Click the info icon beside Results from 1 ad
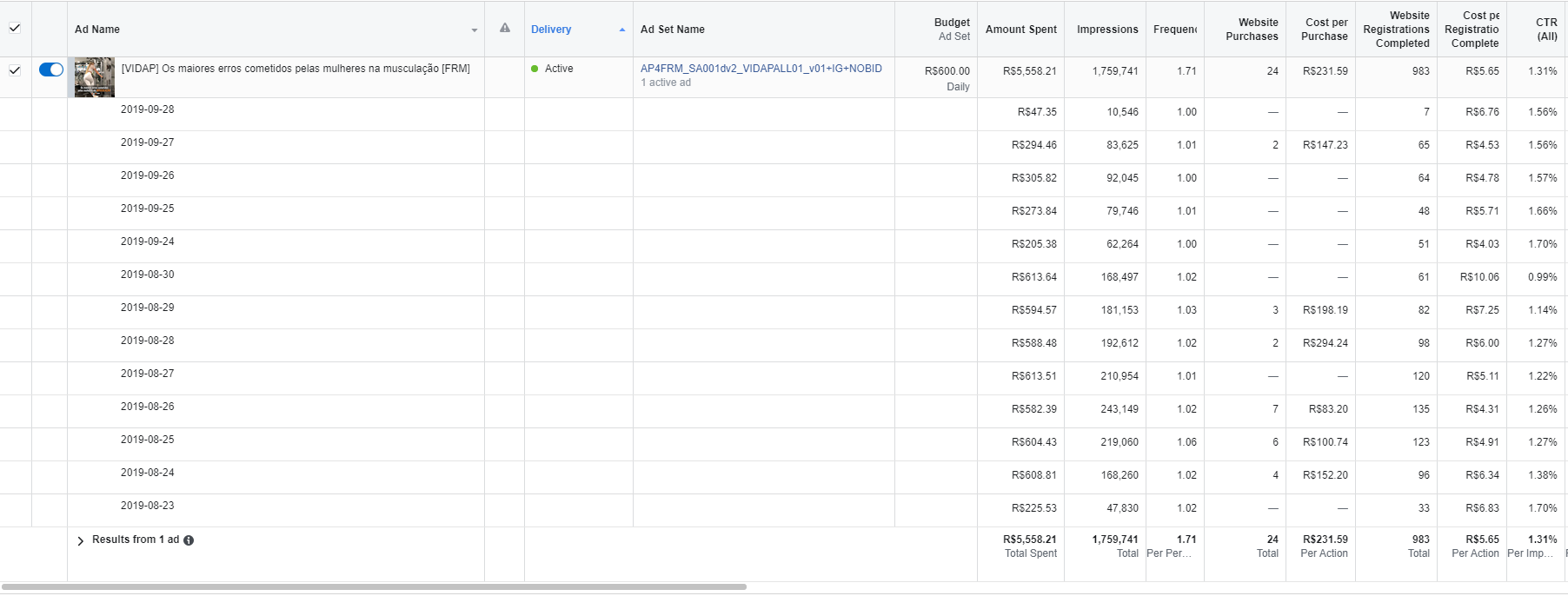The image size is (1568, 596). (189, 540)
